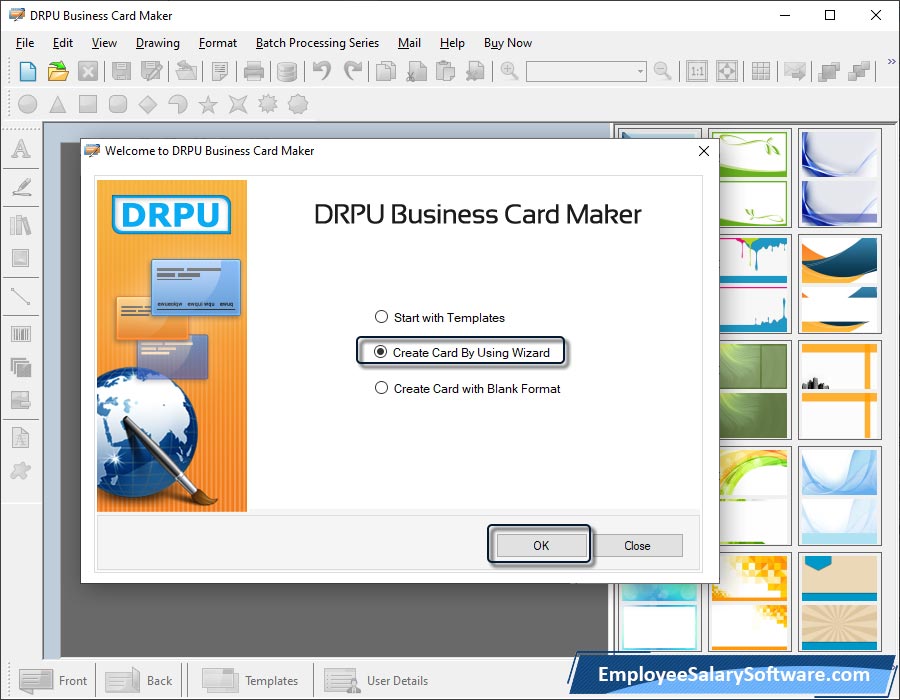The width and height of the screenshot is (900, 700).
Task: Select the five-point Star shape tool
Action: pyautogui.click(x=208, y=104)
